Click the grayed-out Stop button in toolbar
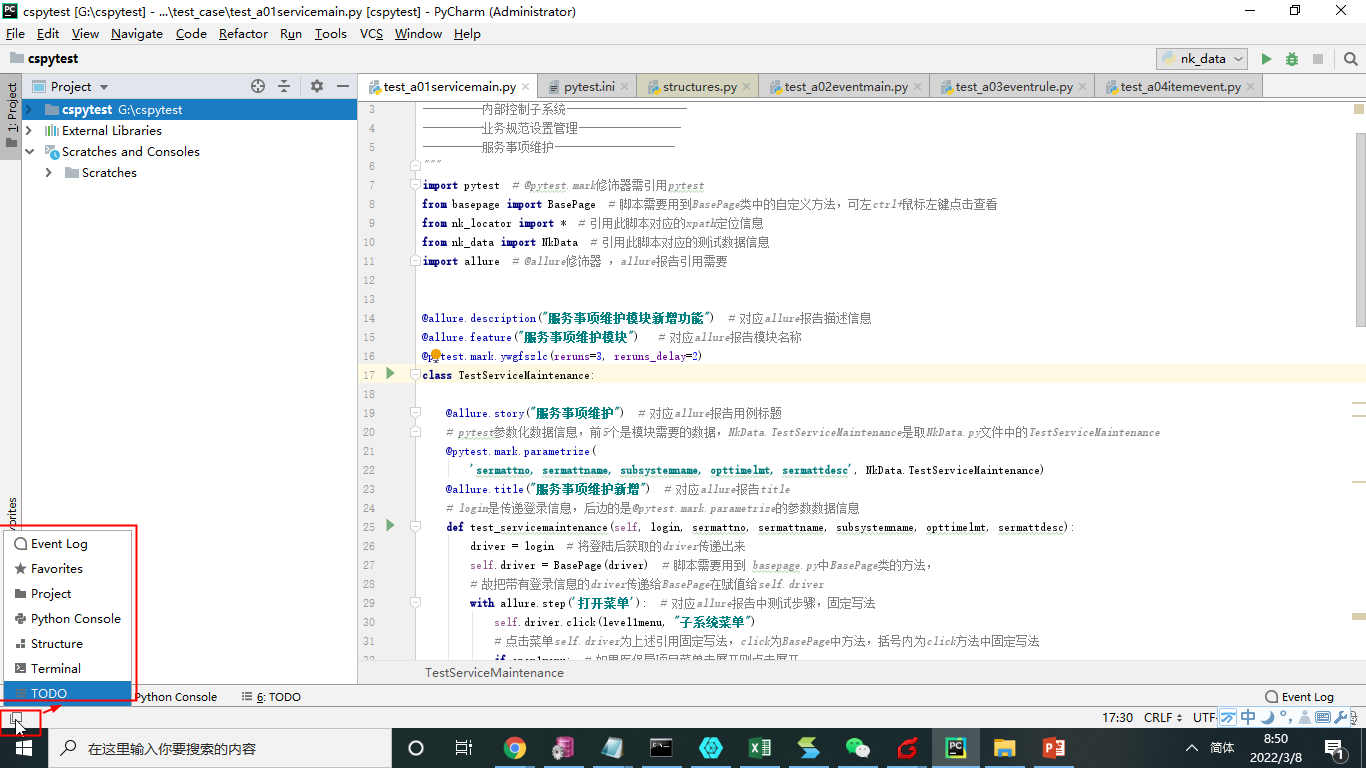This screenshot has width=1366, height=768. 1318,59
